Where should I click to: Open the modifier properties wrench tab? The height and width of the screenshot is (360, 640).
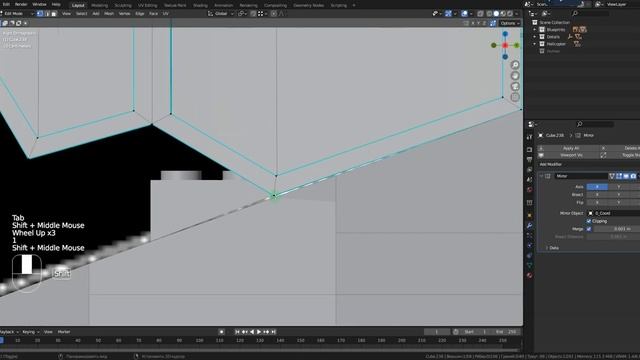(529, 226)
